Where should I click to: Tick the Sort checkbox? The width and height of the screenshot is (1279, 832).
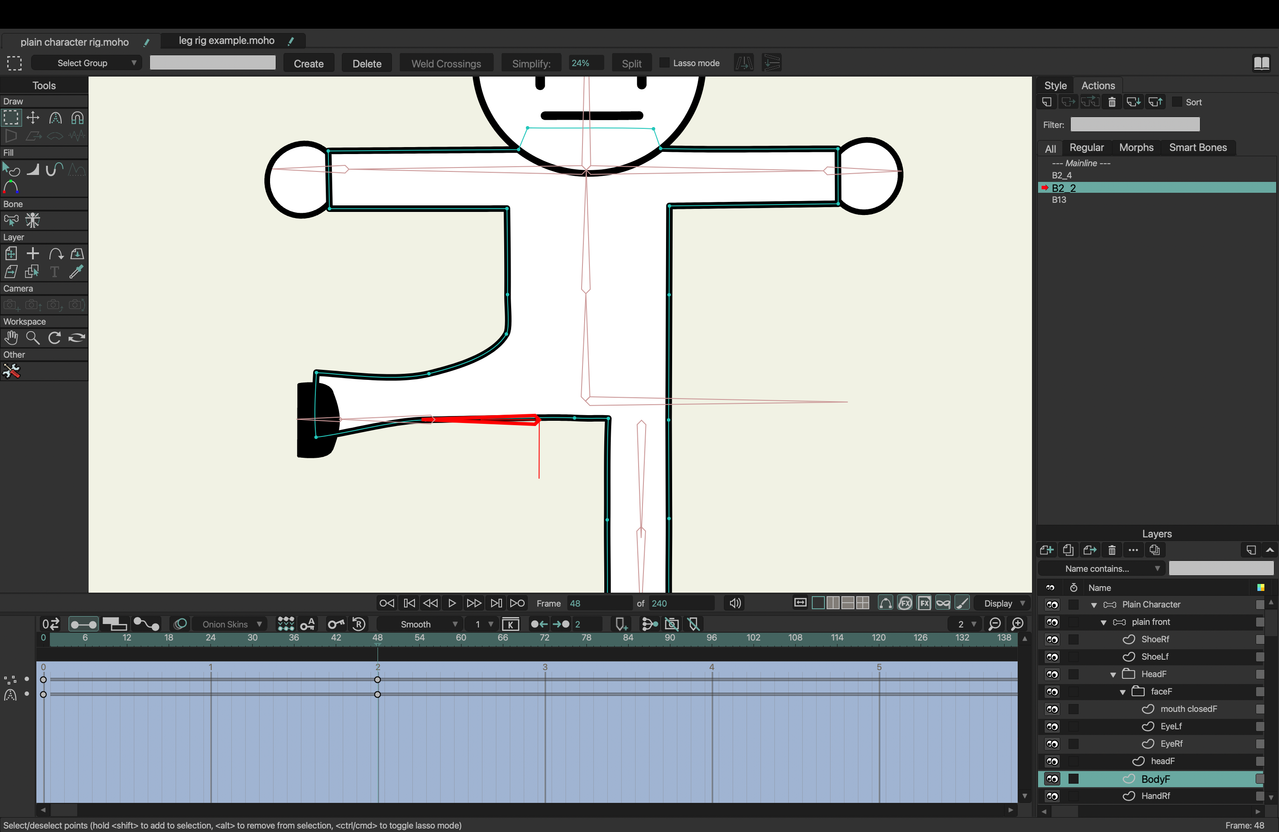coord(1177,102)
